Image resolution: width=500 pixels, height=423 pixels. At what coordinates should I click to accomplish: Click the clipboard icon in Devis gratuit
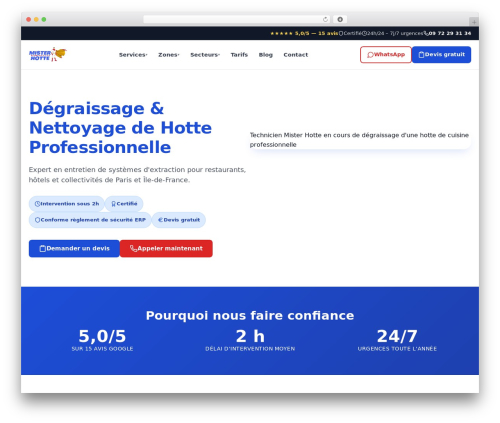421,55
